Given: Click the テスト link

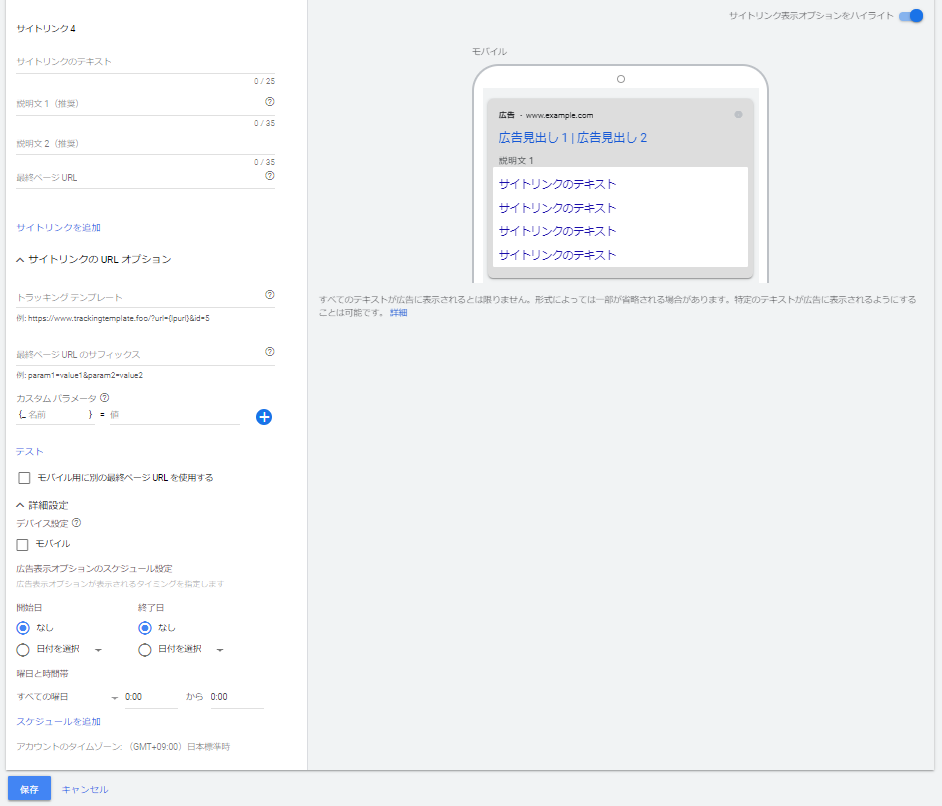Looking at the screenshot, I should click(29, 452).
